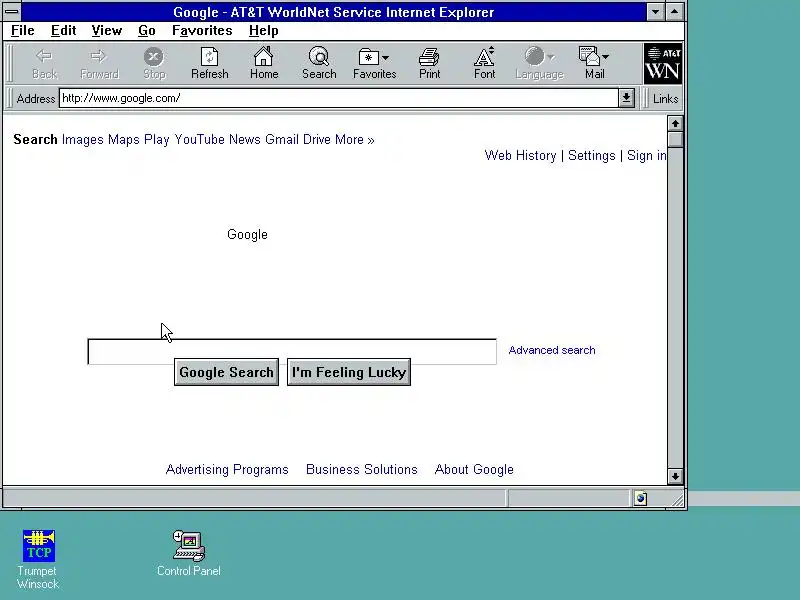Click the Language globe toolbar icon
Screen dimensions: 800x600
[x=534, y=56]
